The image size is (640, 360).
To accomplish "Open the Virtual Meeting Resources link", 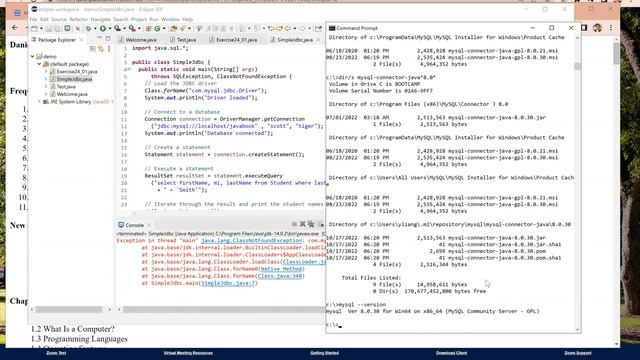I will [188, 353].
